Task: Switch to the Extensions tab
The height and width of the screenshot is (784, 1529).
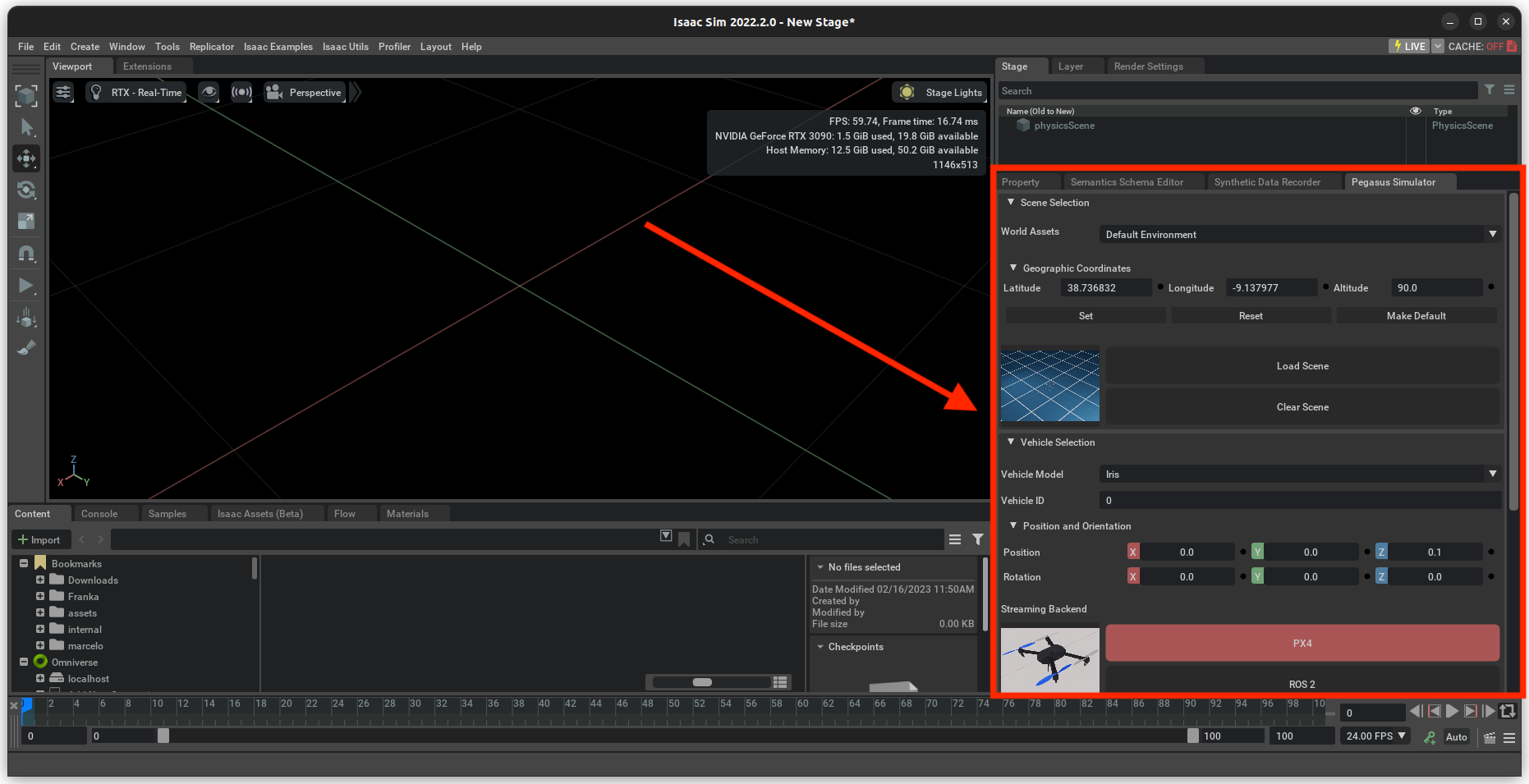Action: [x=148, y=66]
